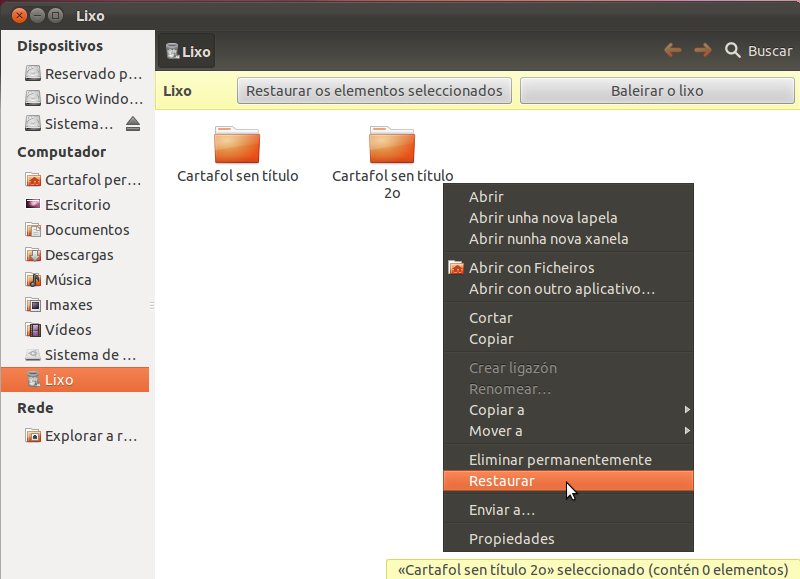Viewport: 800px width, 579px height.
Task: Select the Cartafol sen título folder icon
Action: click(x=237, y=144)
